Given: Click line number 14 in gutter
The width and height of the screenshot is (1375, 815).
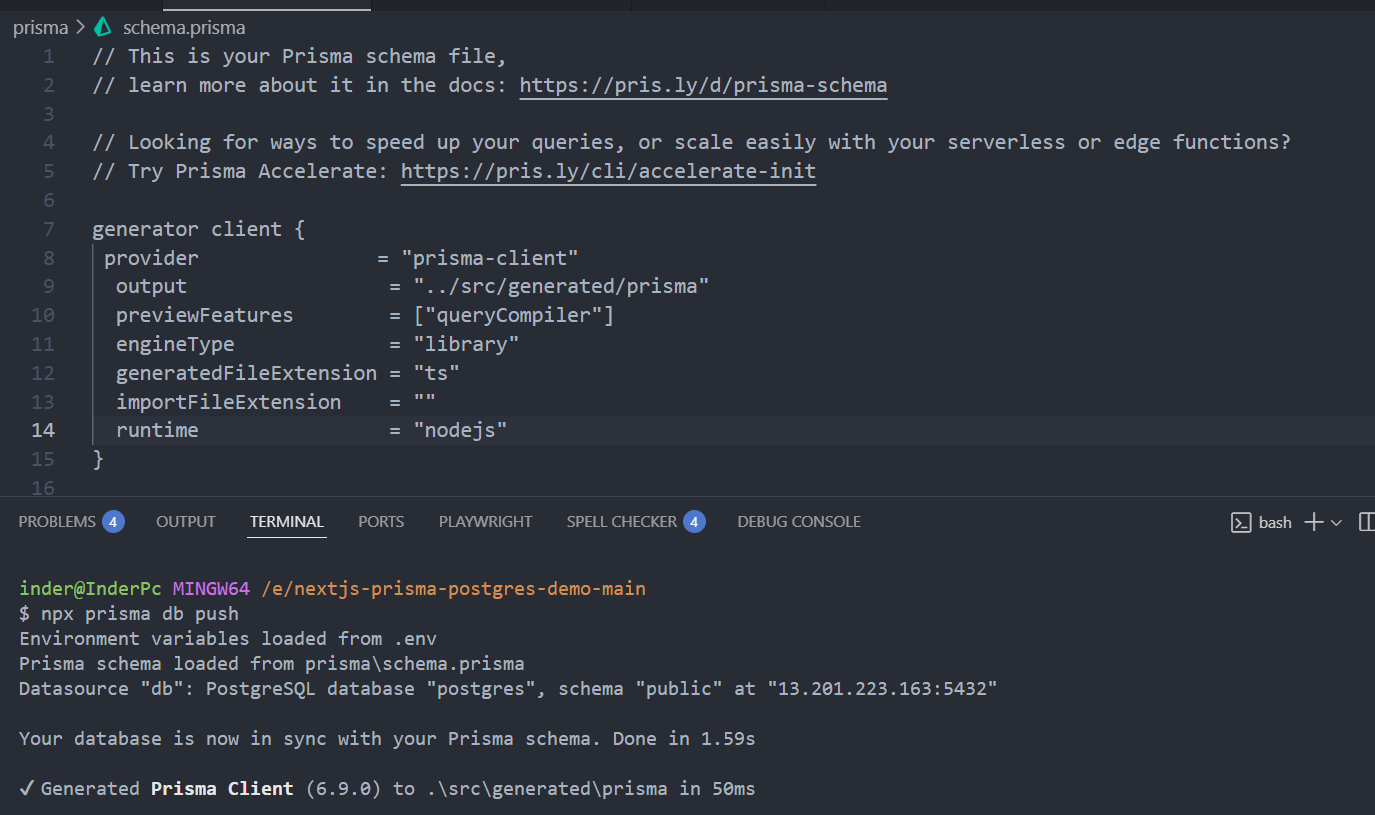Looking at the screenshot, I should point(43,430).
